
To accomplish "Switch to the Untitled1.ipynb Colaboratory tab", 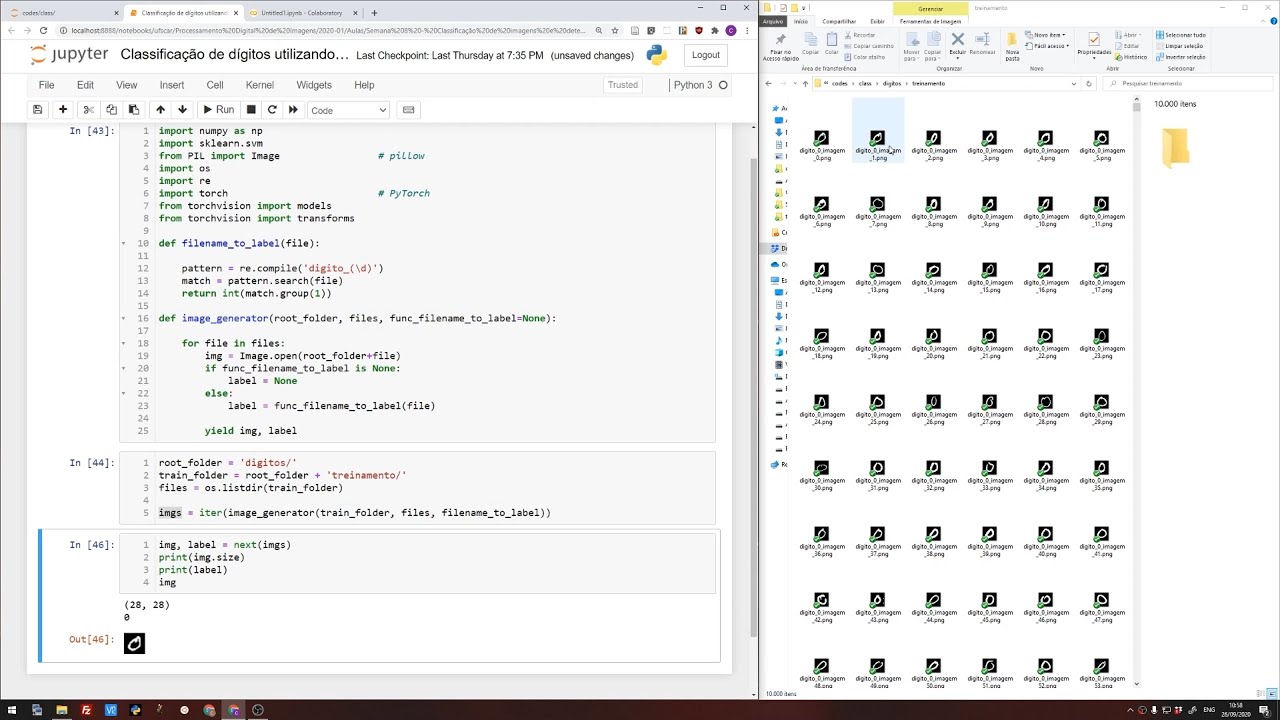I will 305,13.
